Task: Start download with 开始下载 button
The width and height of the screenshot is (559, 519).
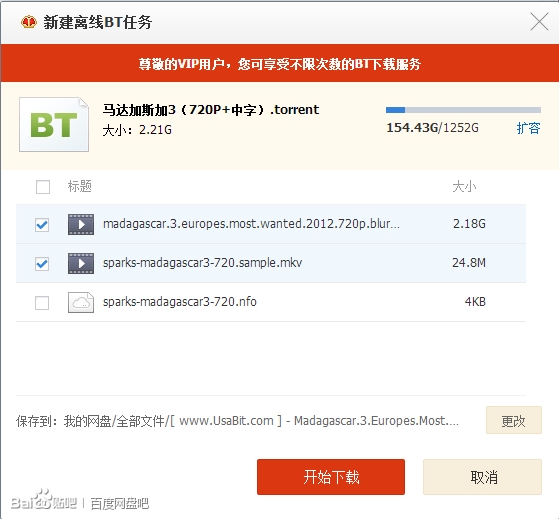Action: pyautogui.click(x=331, y=477)
